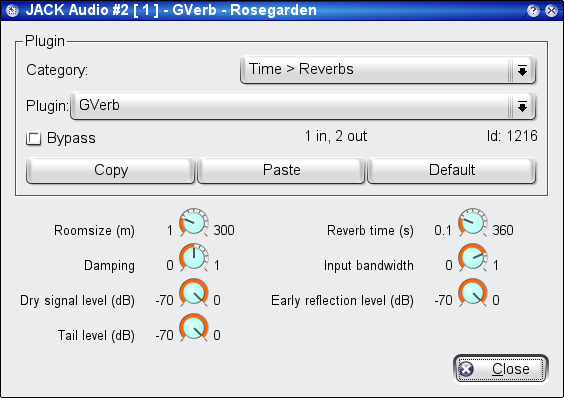This screenshot has height=398, width=564.
Task: Click the 'Reverb time (s)' label
Action: coord(370,230)
